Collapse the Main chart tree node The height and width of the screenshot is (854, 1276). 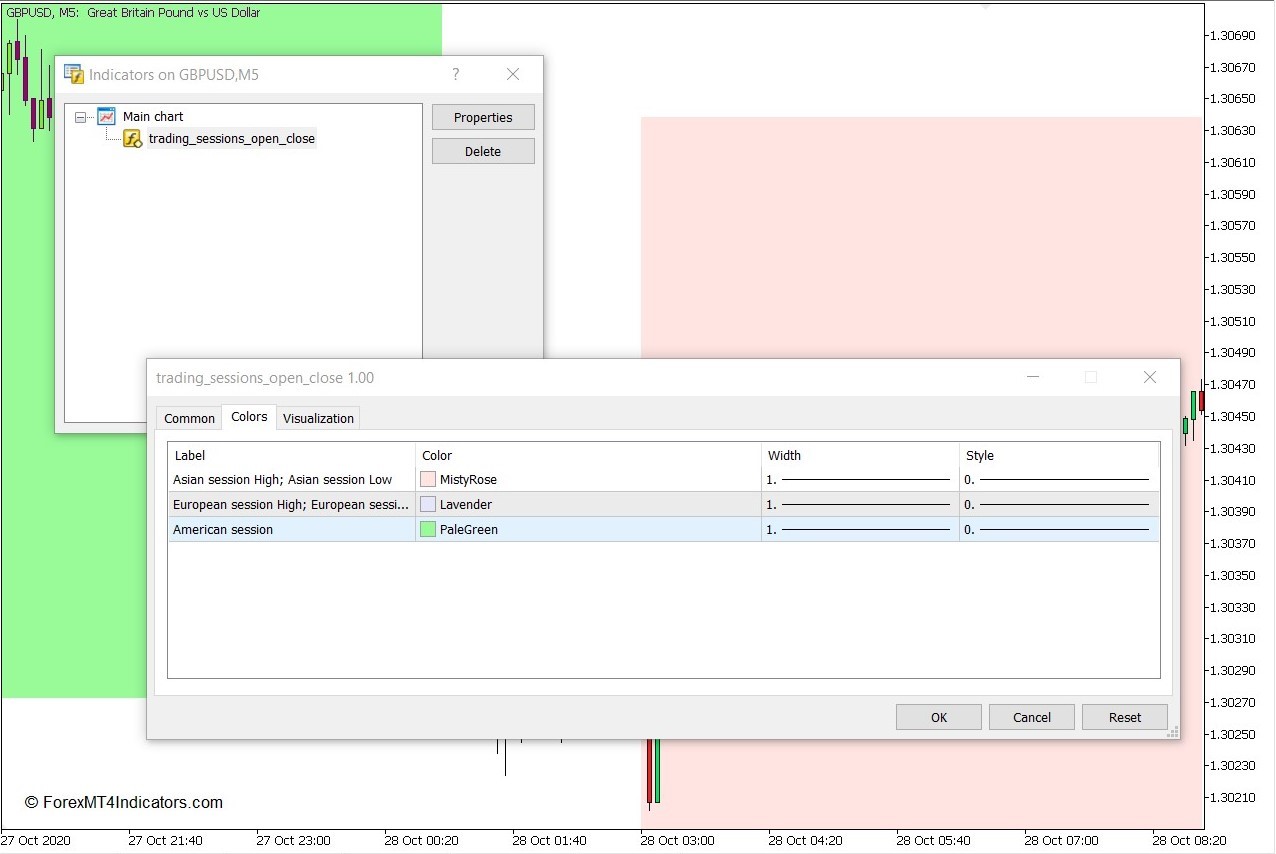[80, 117]
